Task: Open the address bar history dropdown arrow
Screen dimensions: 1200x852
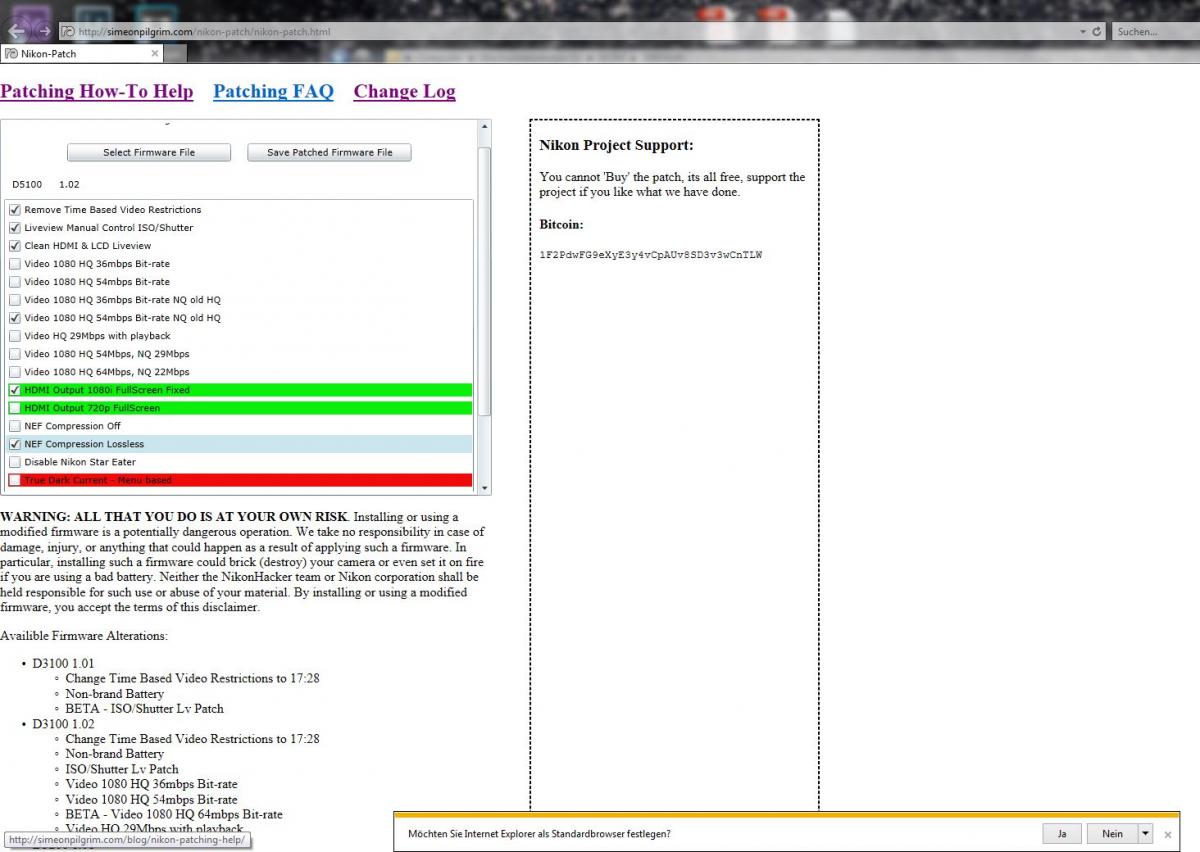Action: tap(1083, 32)
